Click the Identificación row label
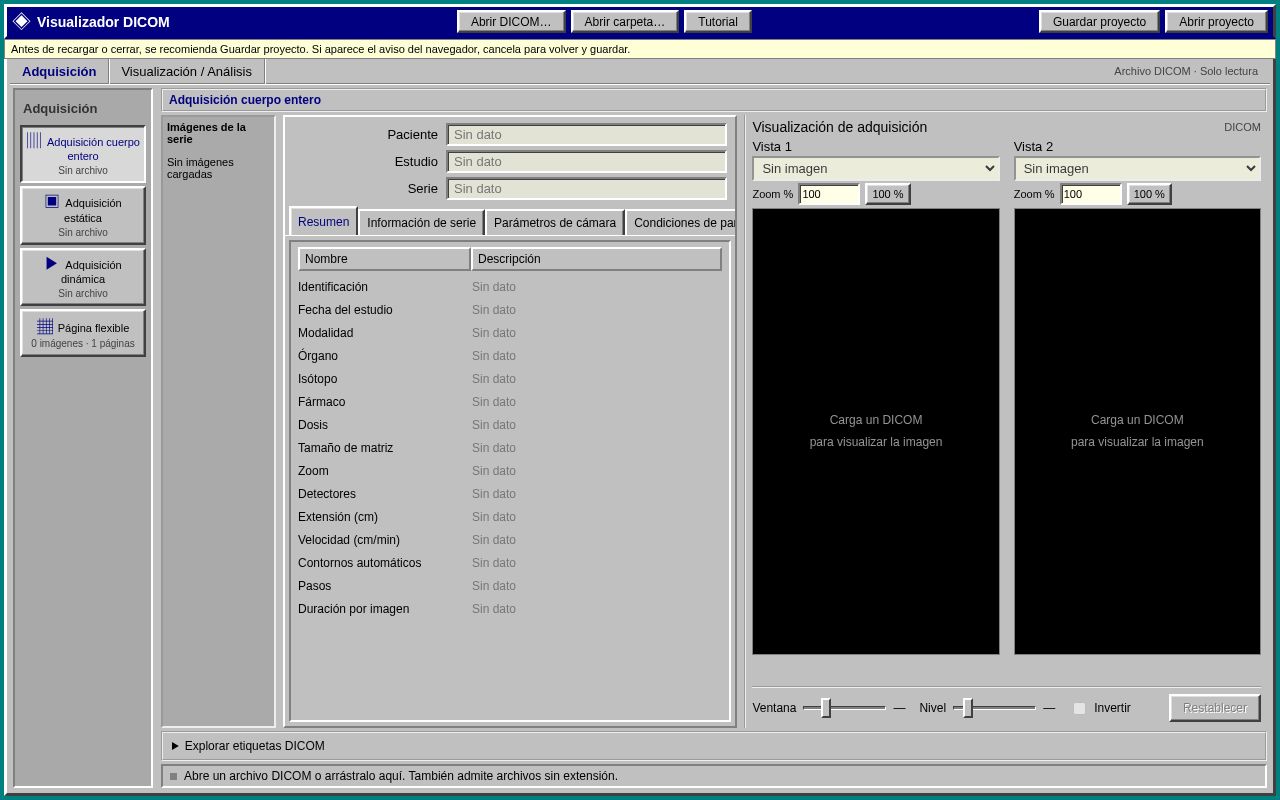Viewport: 1280px width, 800px height. [333, 287]
